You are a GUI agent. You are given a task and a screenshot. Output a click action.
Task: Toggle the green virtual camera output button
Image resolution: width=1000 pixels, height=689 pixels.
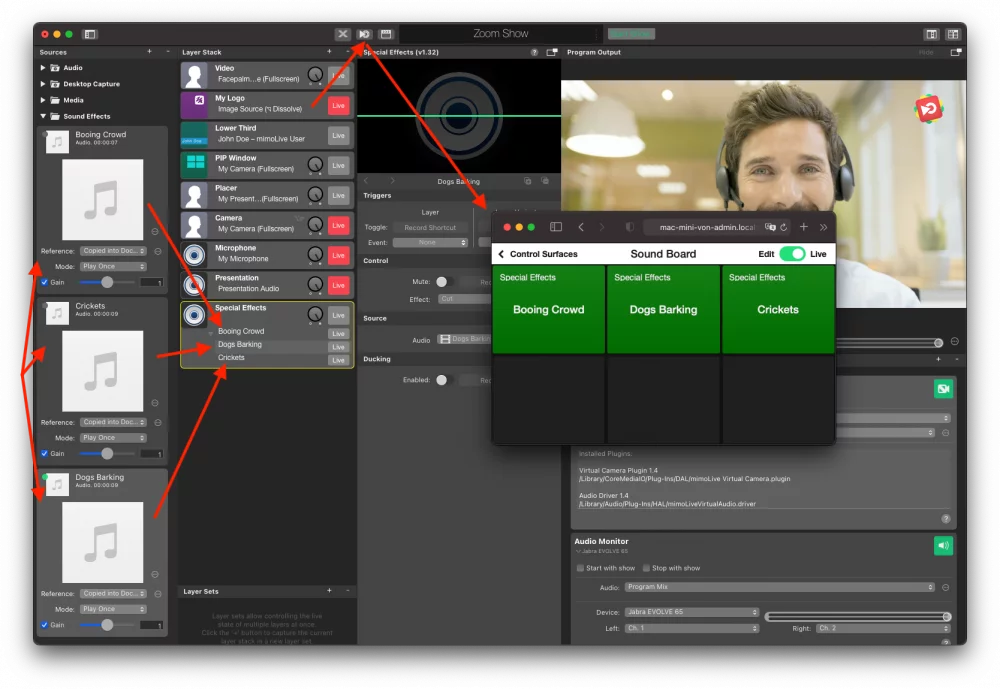[x=943, y=389]
